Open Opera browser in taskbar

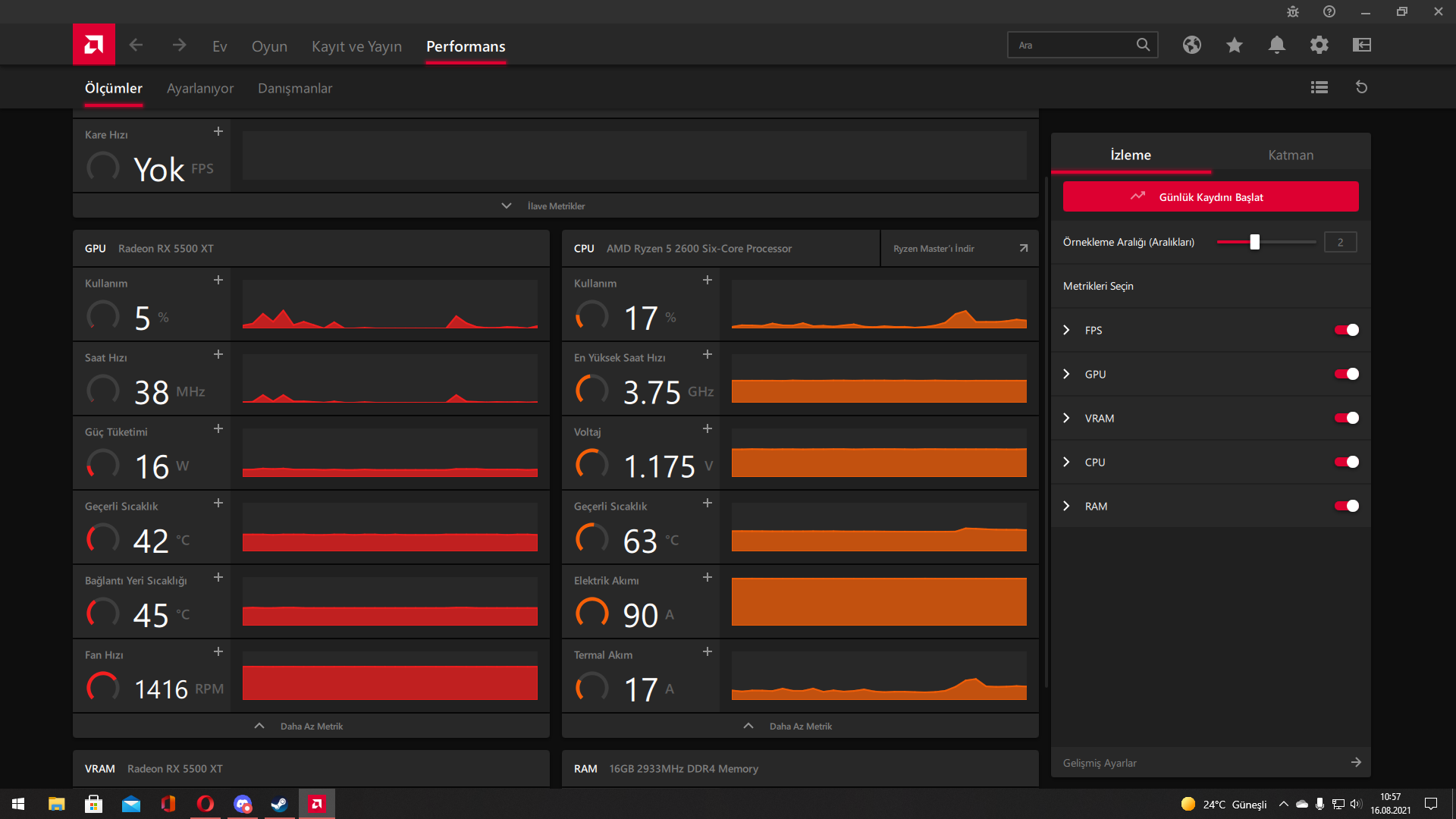coord(206,804)
